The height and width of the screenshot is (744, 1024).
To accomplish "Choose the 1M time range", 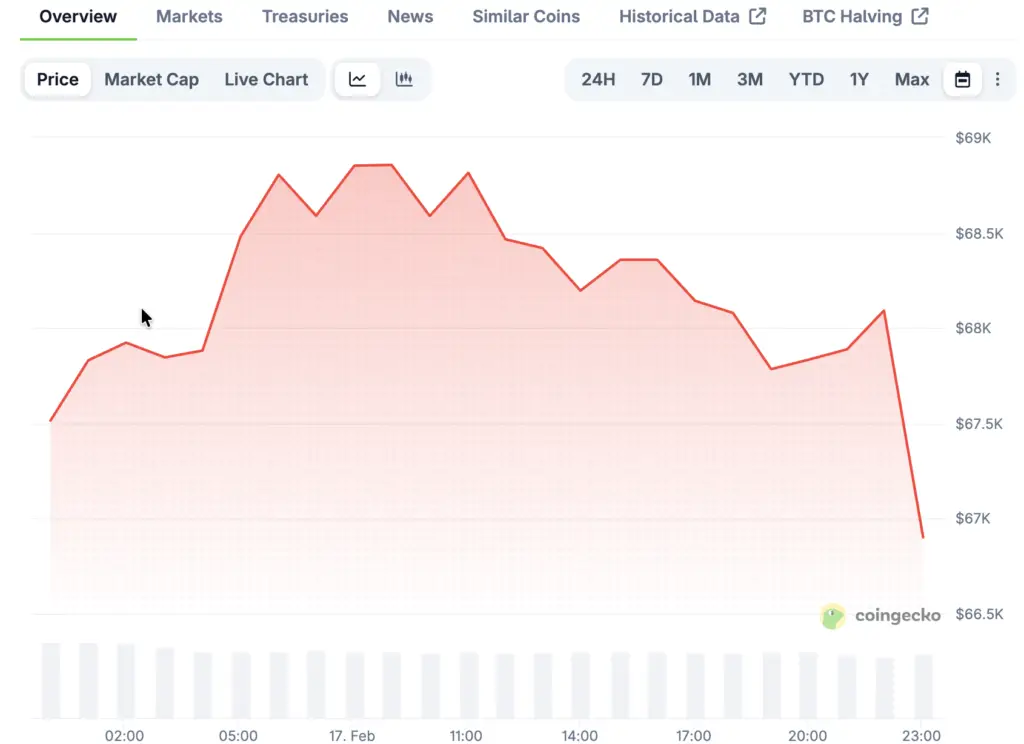I will [x=699, y=80].
